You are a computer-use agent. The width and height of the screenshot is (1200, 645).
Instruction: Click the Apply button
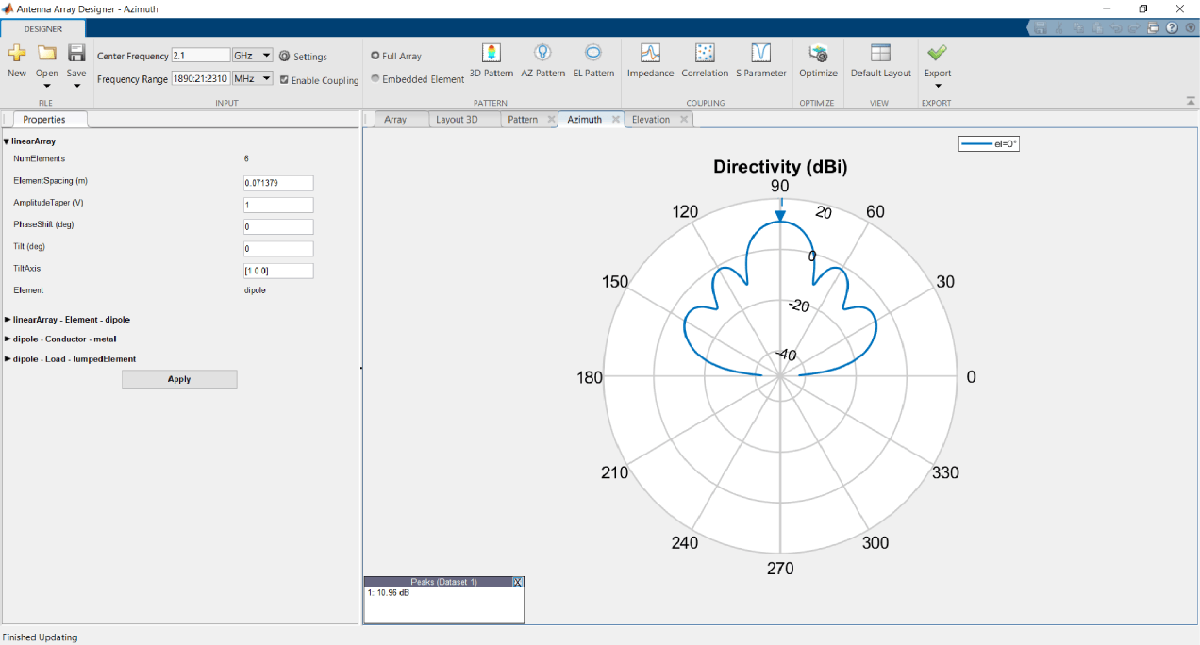coord(180,379)
